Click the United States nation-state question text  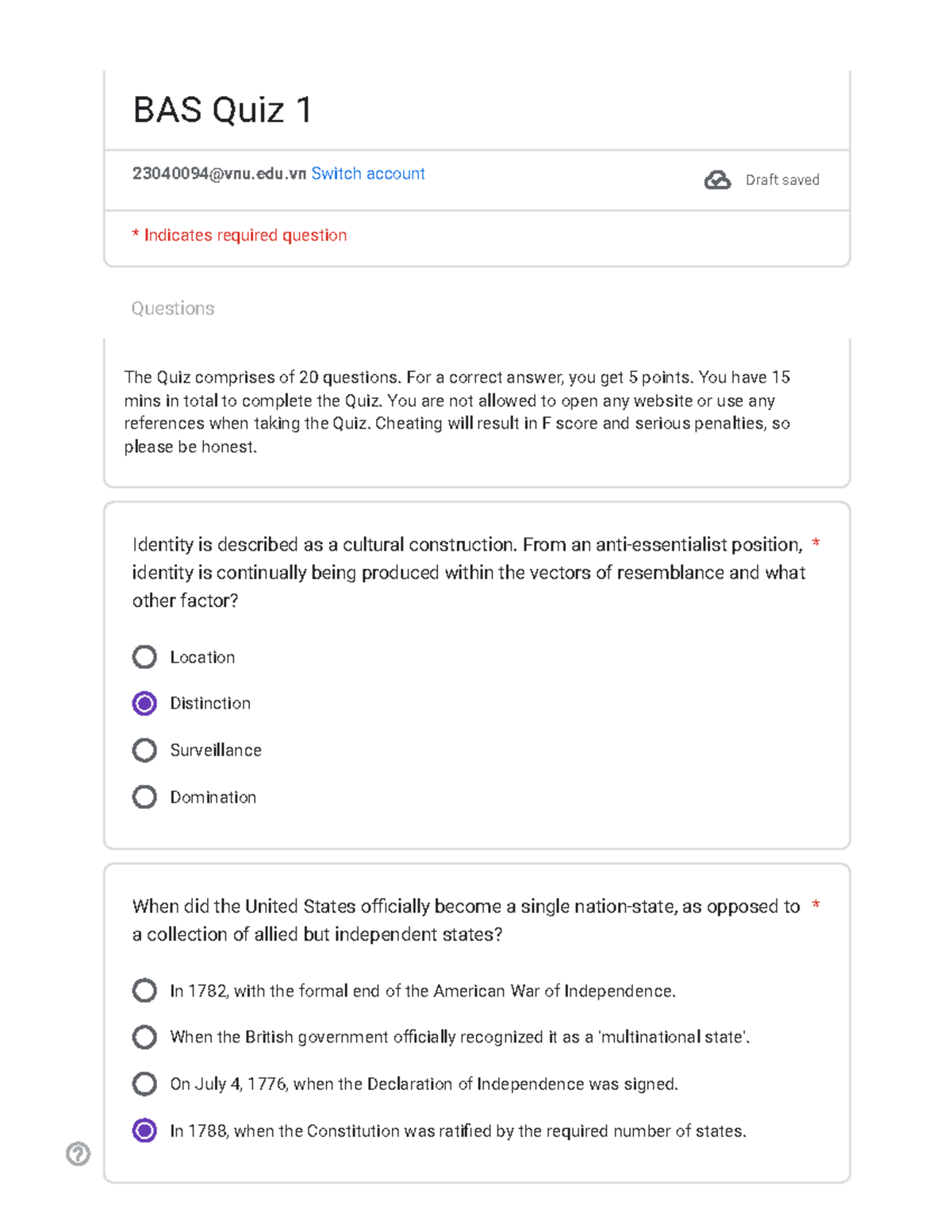tap(466, 920)
